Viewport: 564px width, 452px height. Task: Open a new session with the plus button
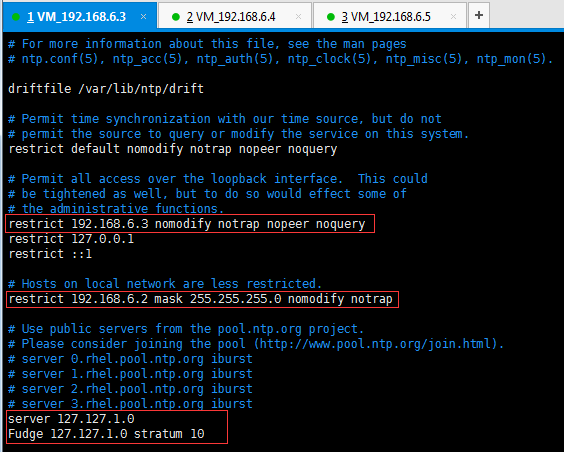coord(479,15)
